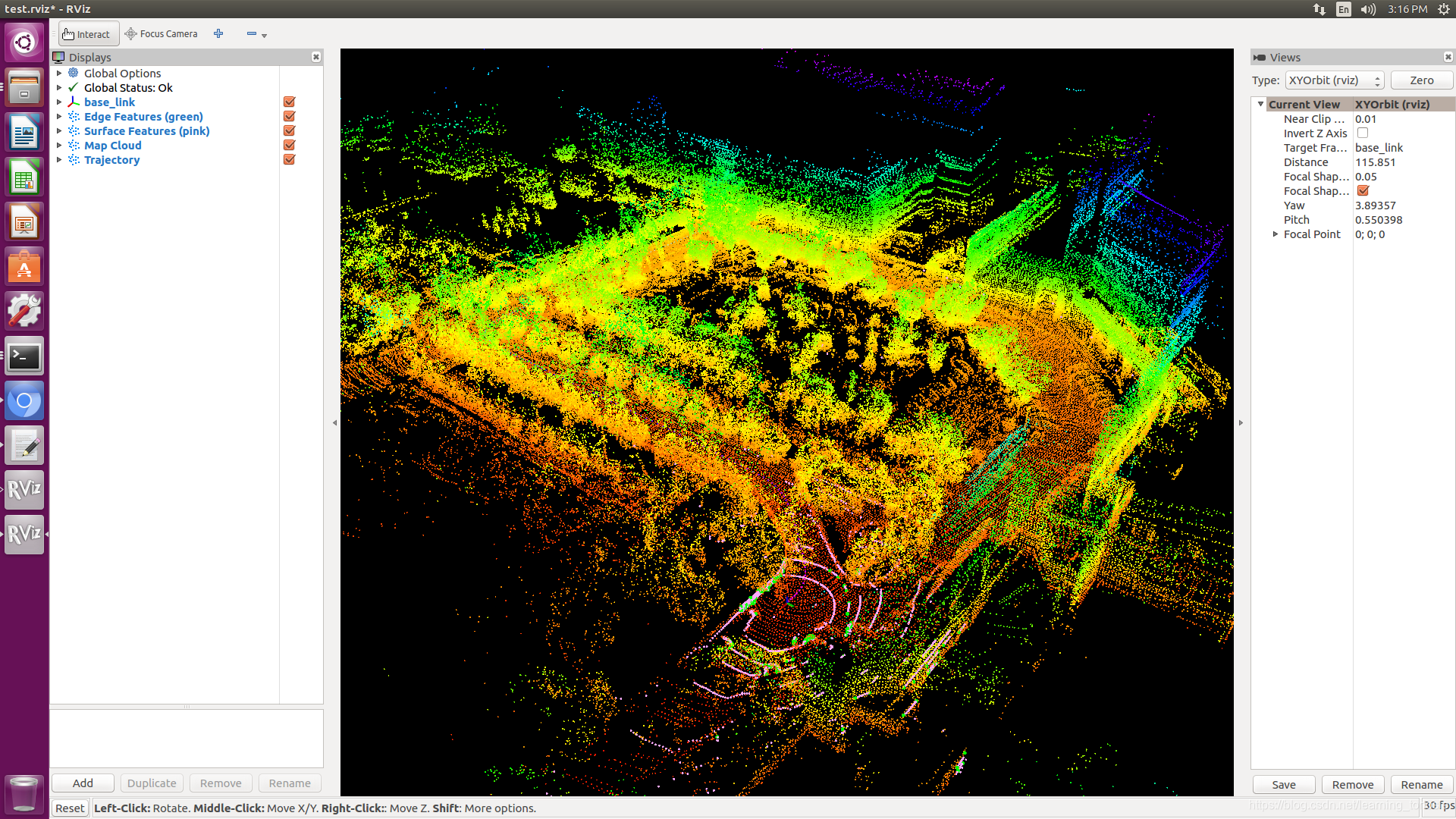Expand Edge Features (green) entry
The image size is (1456, 819).
click(x=59, y=117)
